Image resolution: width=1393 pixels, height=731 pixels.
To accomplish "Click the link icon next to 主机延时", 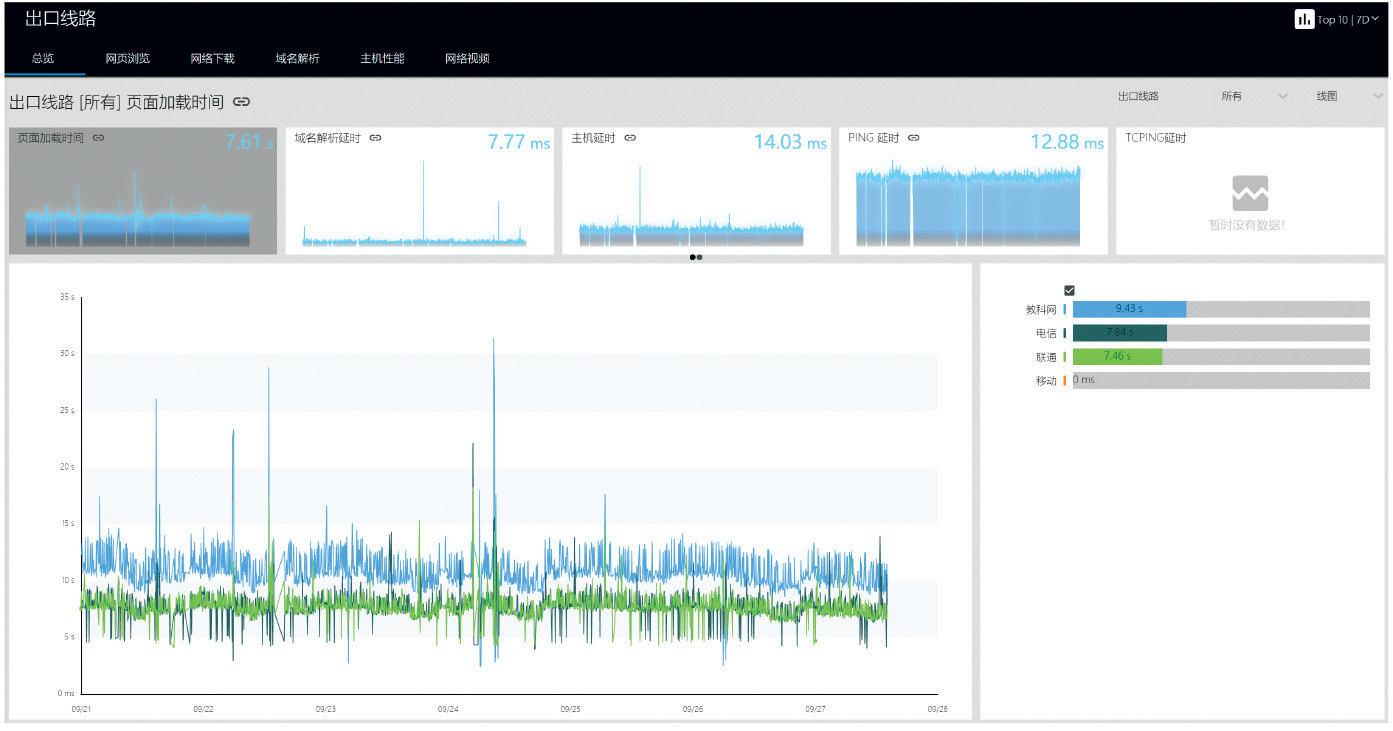I will (x=630, y=138).
